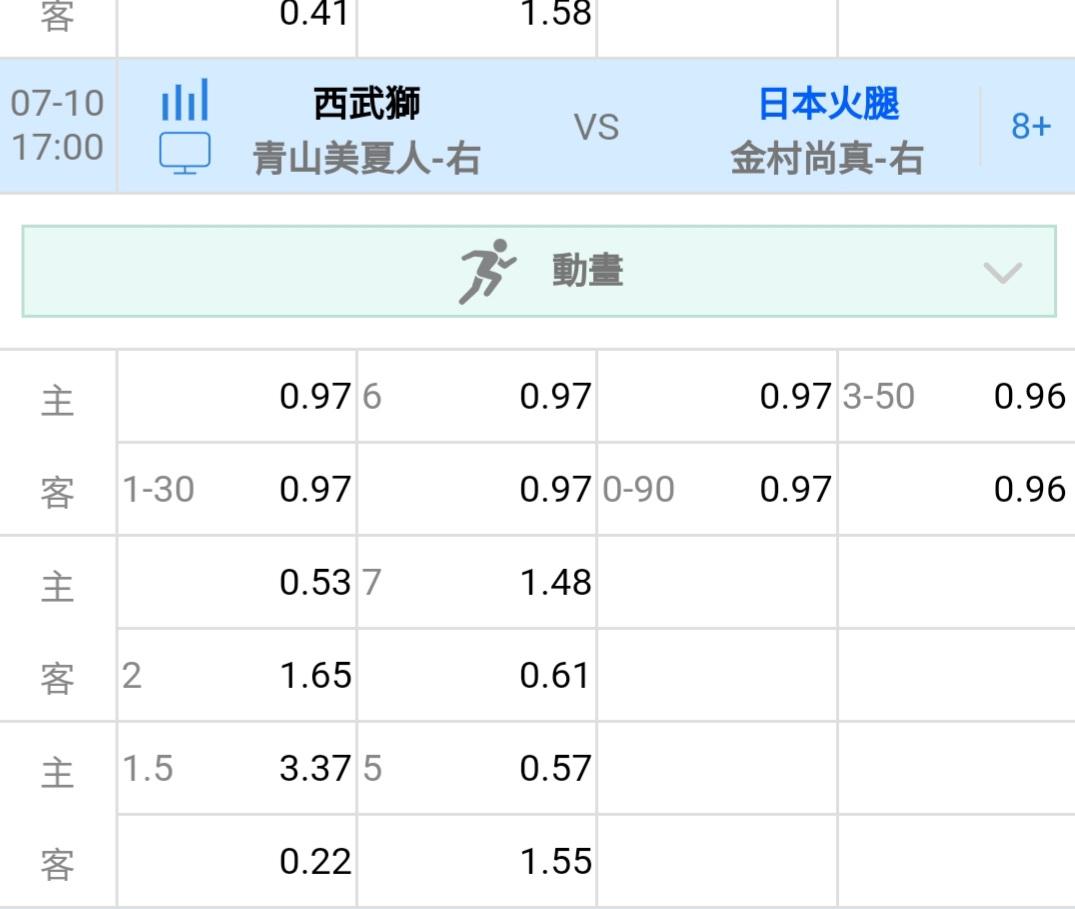Open the 日本火腿 team link

coord(828,104)
